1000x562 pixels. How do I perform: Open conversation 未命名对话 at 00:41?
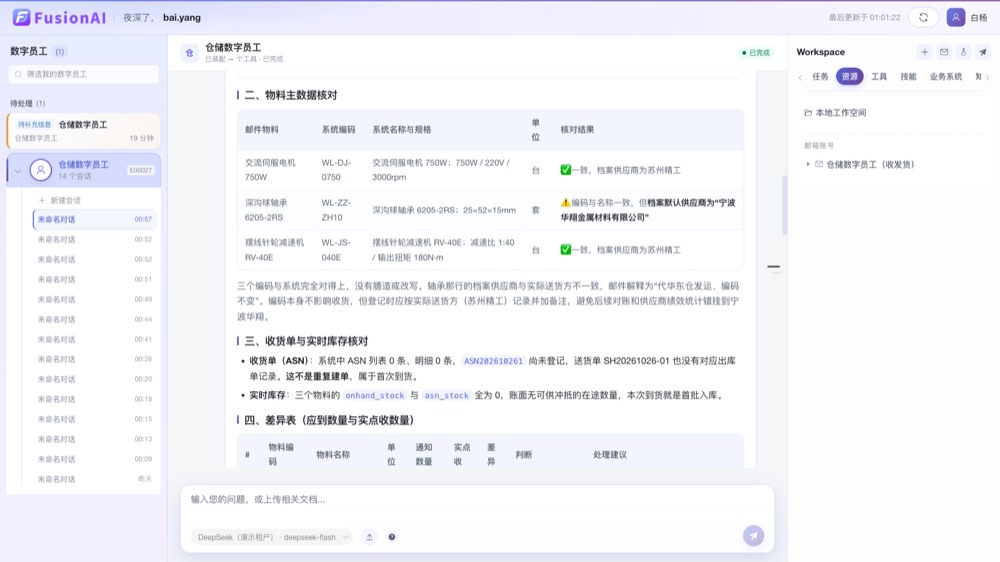[94, 339]
